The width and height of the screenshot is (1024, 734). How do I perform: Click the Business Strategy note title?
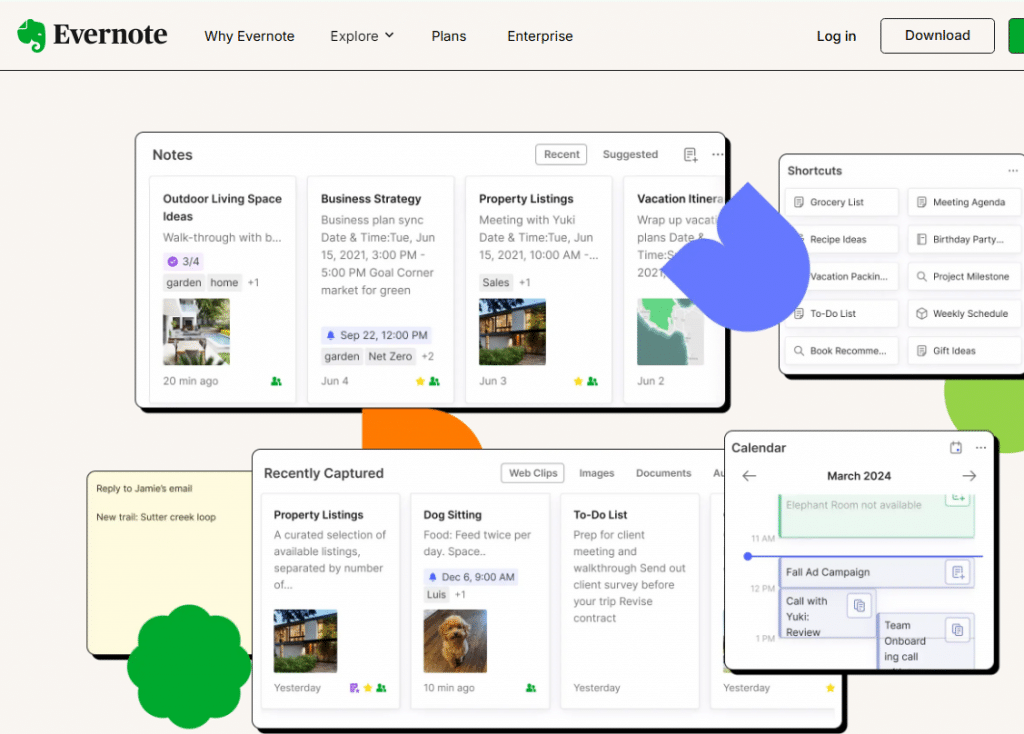371,199
